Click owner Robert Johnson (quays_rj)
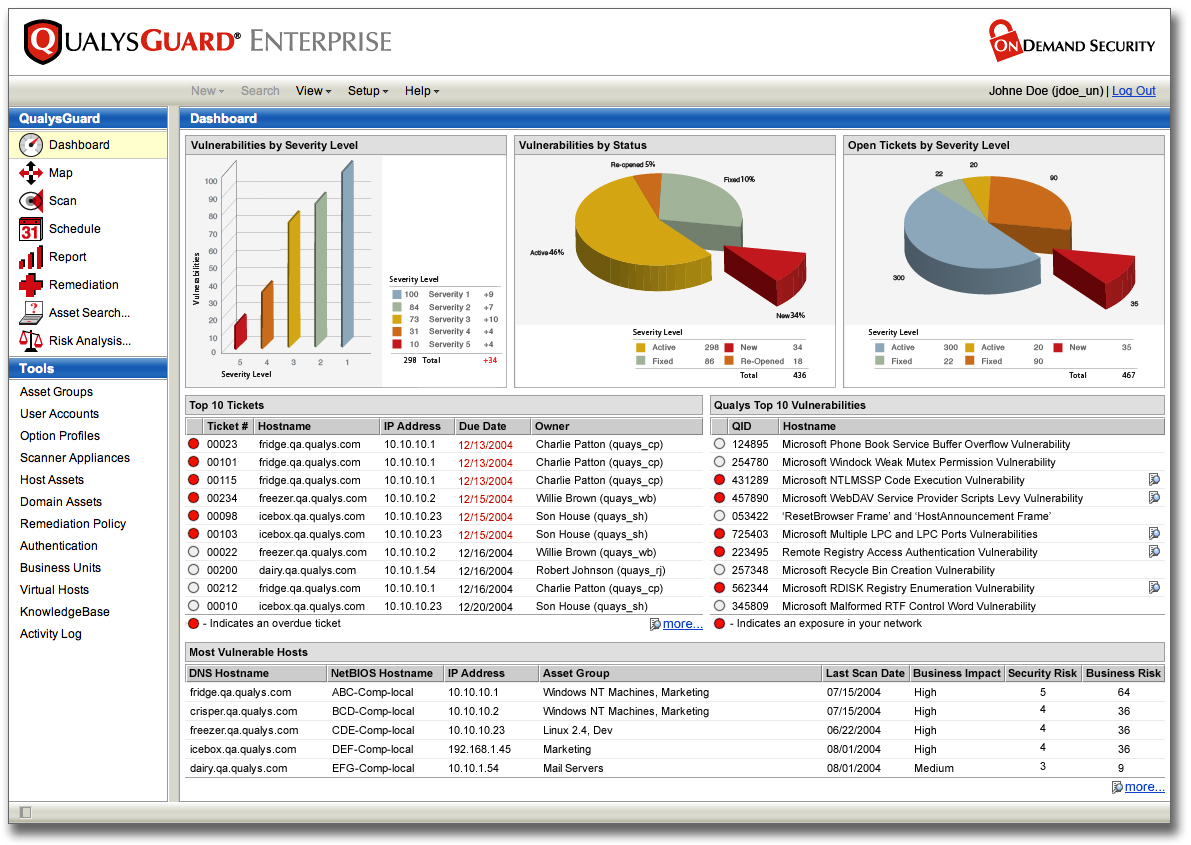Image resolution: width=1191 pixels, height=845 pixels. 600,571
